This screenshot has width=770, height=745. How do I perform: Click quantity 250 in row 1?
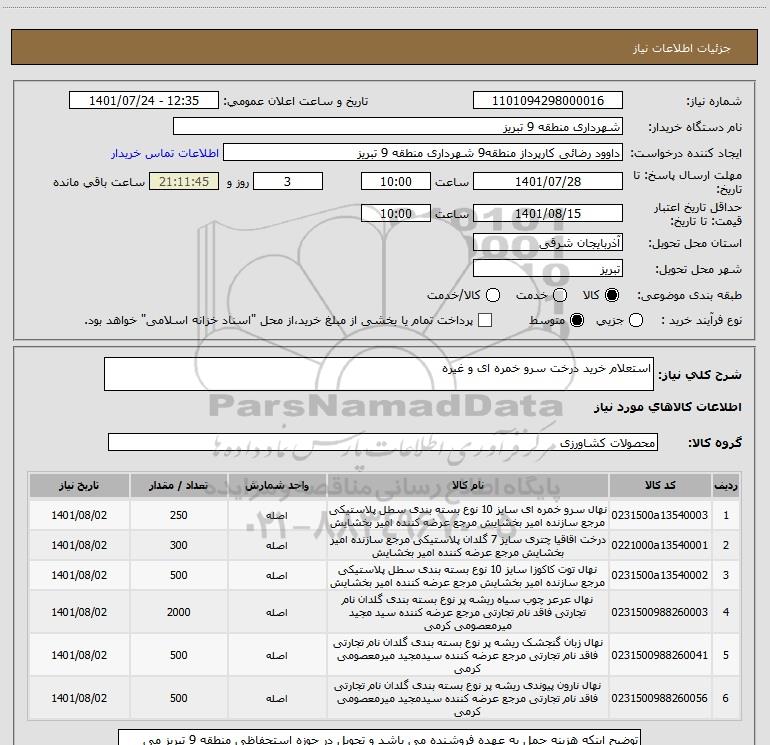(x=178, y=515)
